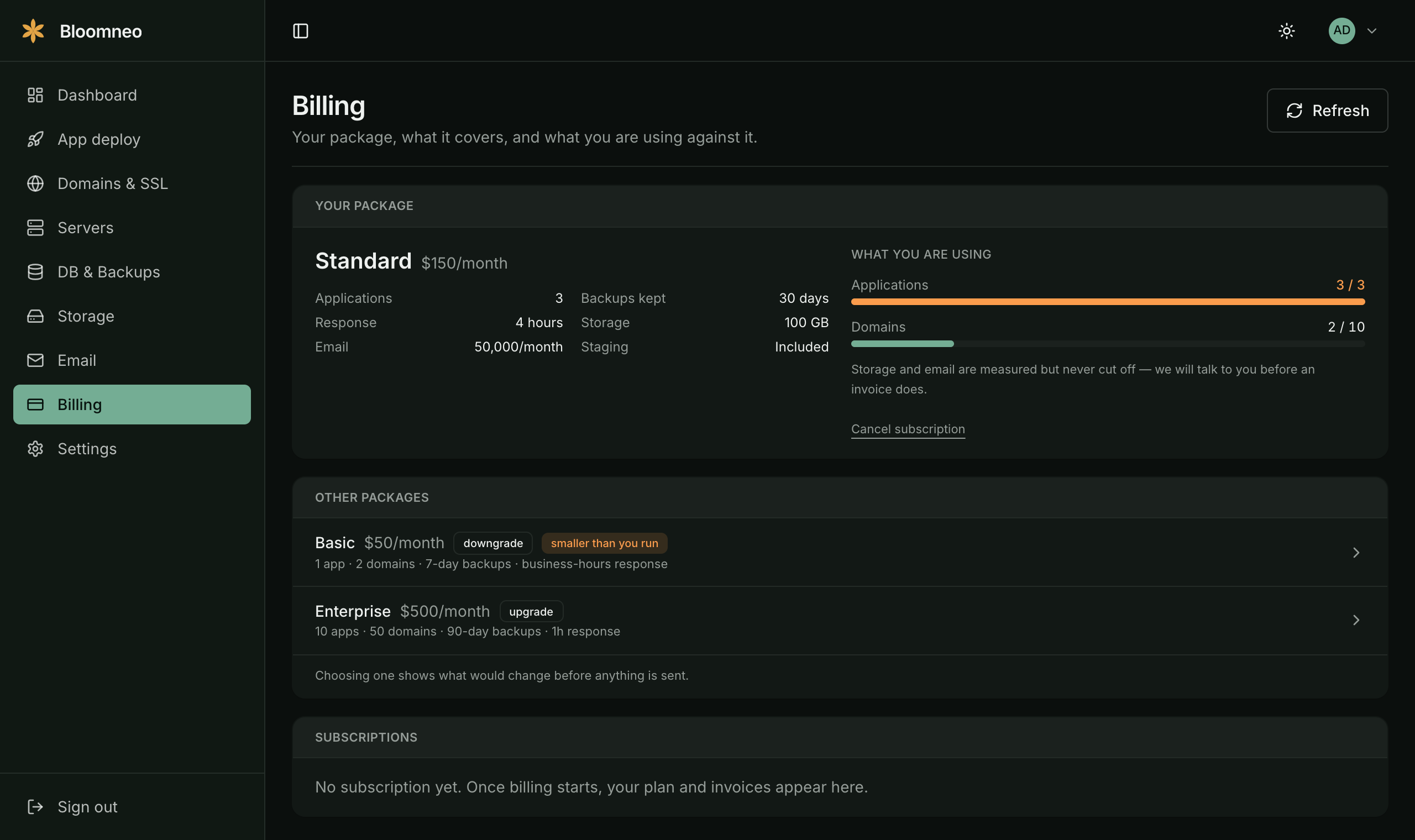Image resolution: width=1415 pixels, height=840 pixels.
Task: Click the Applications usage progress bar
Action: (x=1108, y=302)
